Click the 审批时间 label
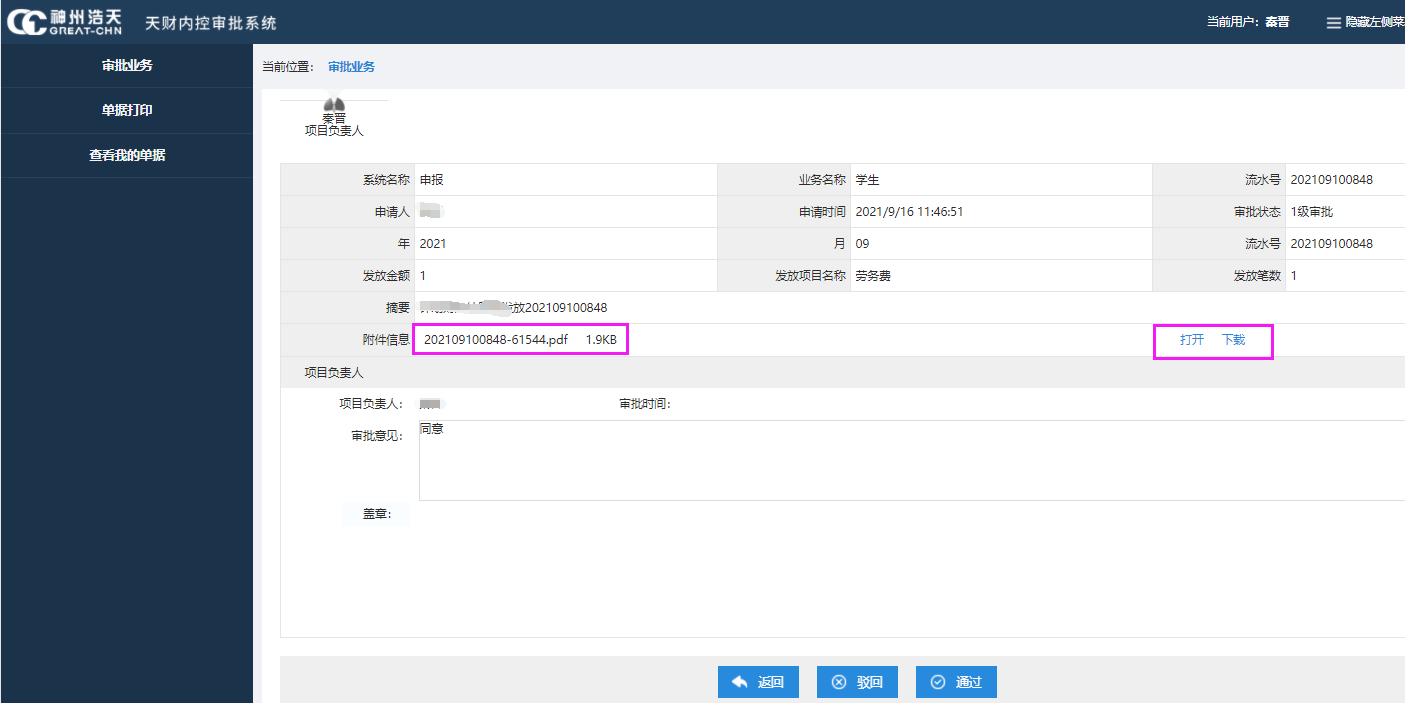The width and height of the screenshot is (1405, 703). (645, 404)
